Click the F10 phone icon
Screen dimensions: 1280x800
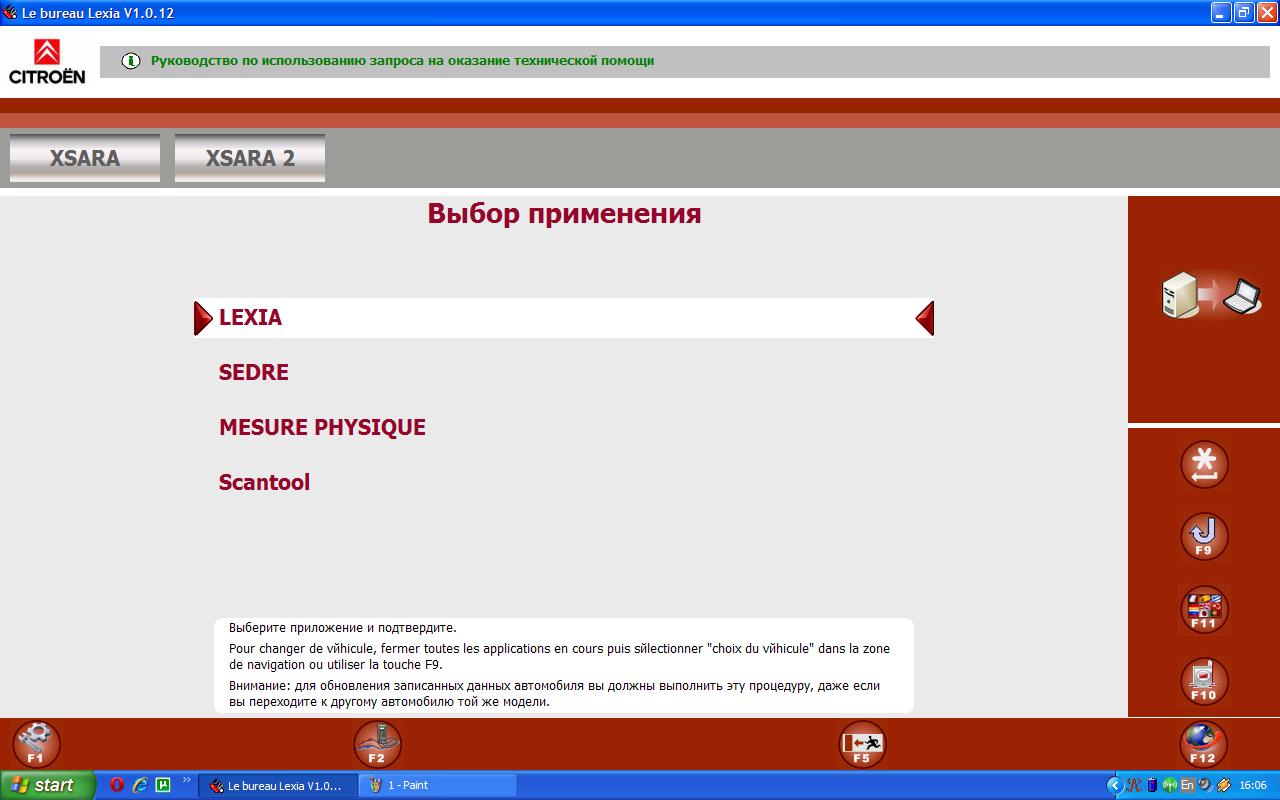coord(1204,682)
